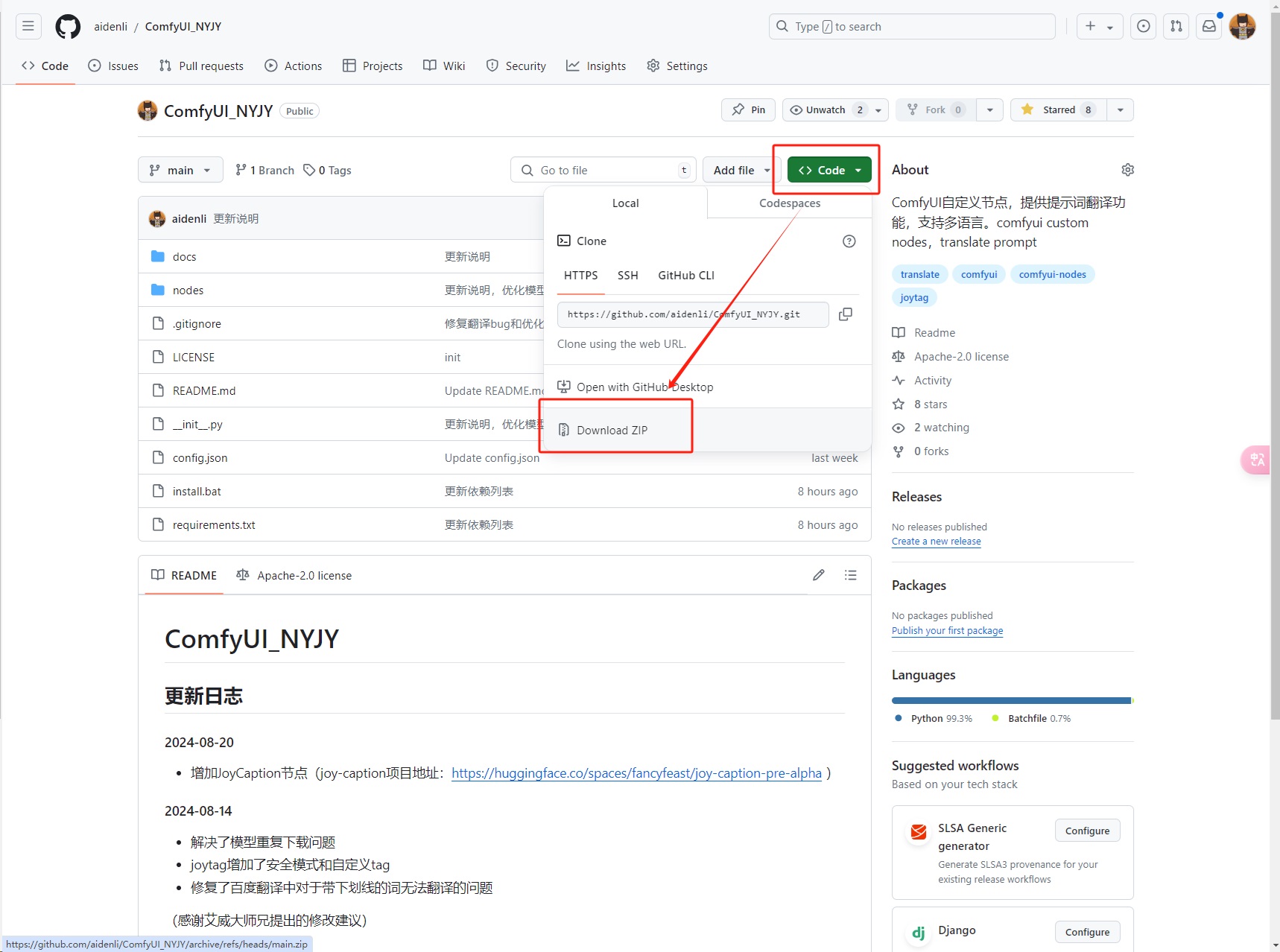This screenshot has width=1280, height=952.
Task: Click the GitHub octocat logo
Action: [x=68, y=26]
